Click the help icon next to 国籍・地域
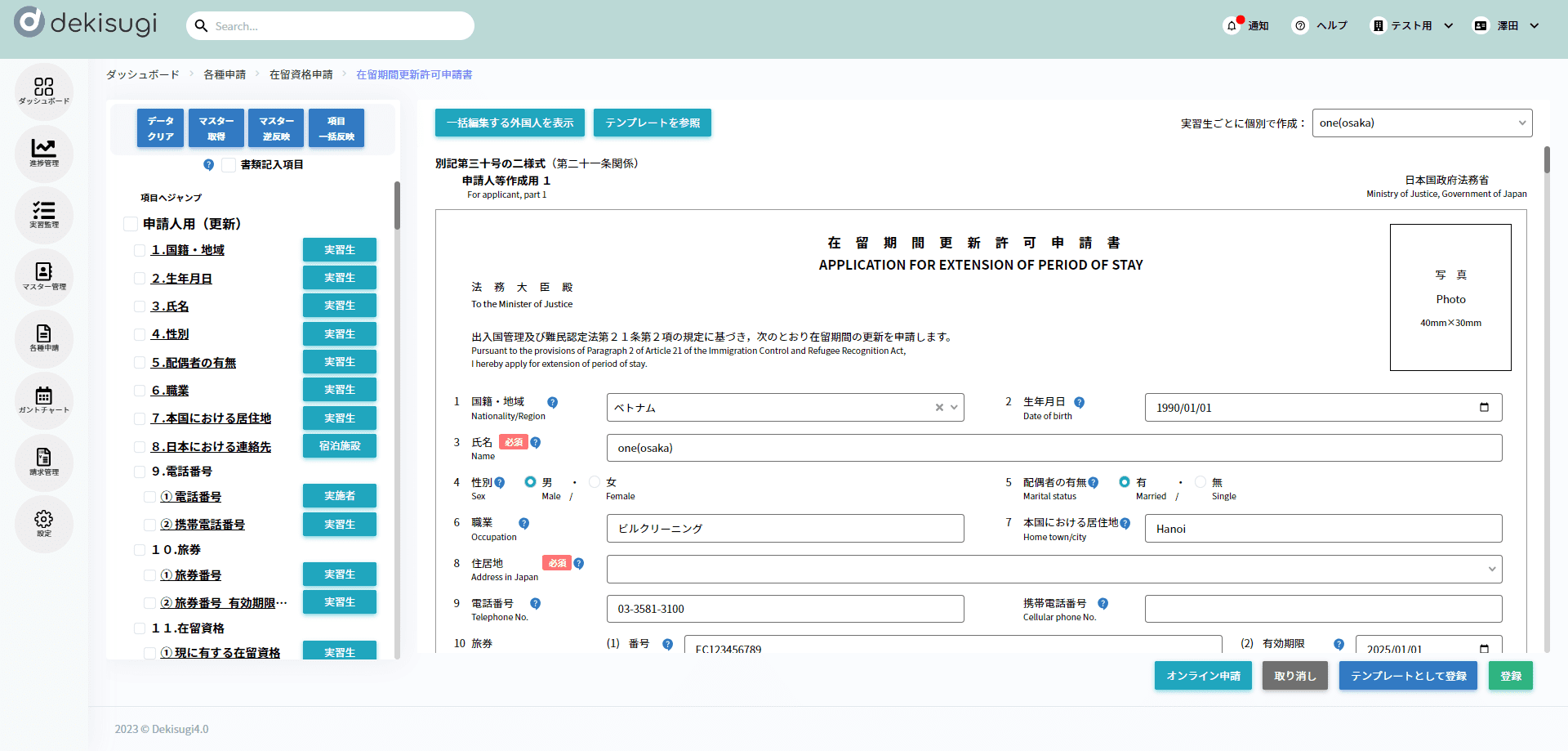This screenshot has width=1568, height=751. point(553,403)
